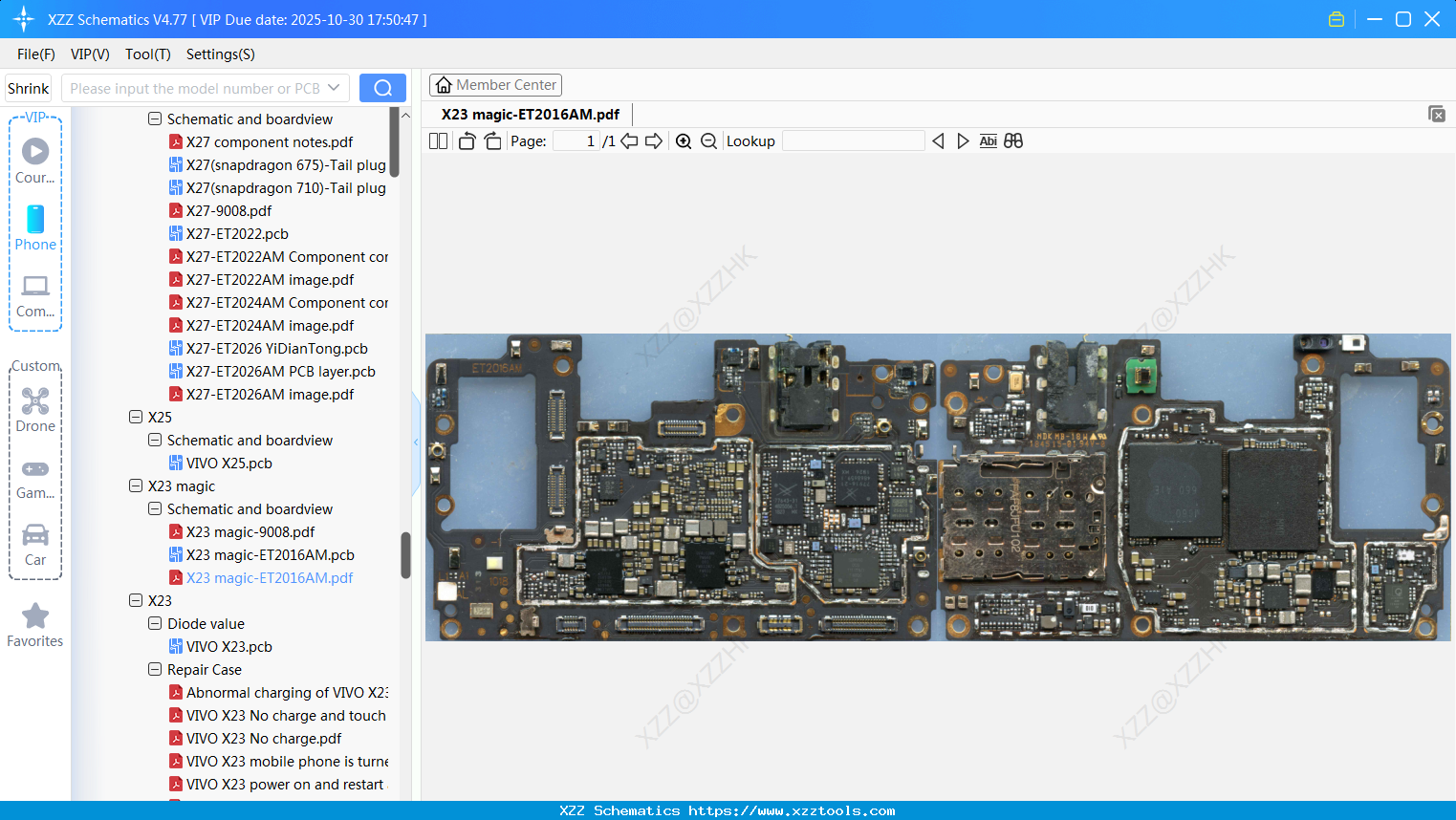This screenshot has height=820, width=1456.
Task: Open the Settings(S) menu
Action: (220, 54)
